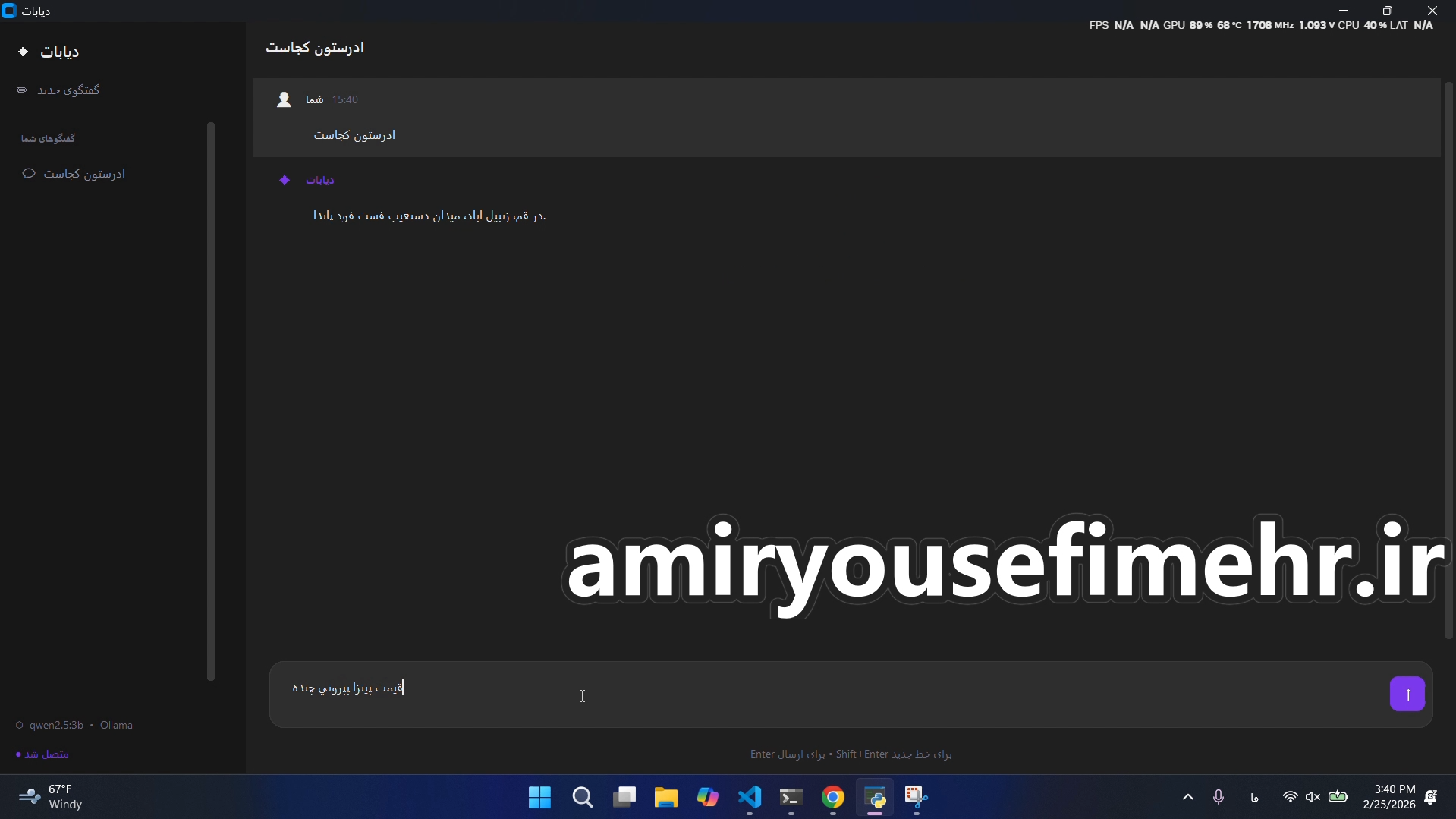The width and height of the screenshot is (1456, 819).
Task: Send the message with the purple arrow button
Action: 1407,694
